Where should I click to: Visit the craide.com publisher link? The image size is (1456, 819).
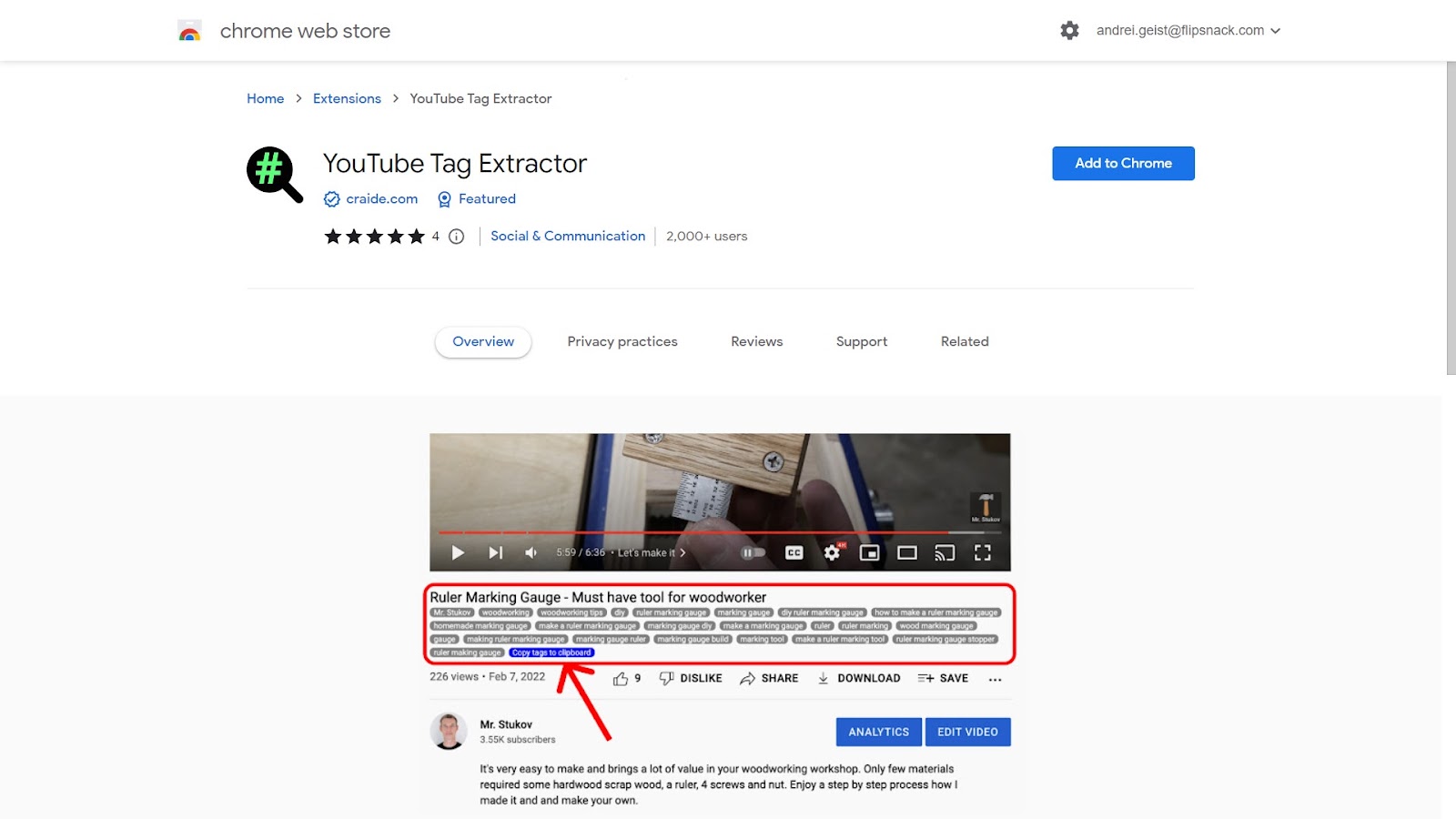click(x=382, y=199)
